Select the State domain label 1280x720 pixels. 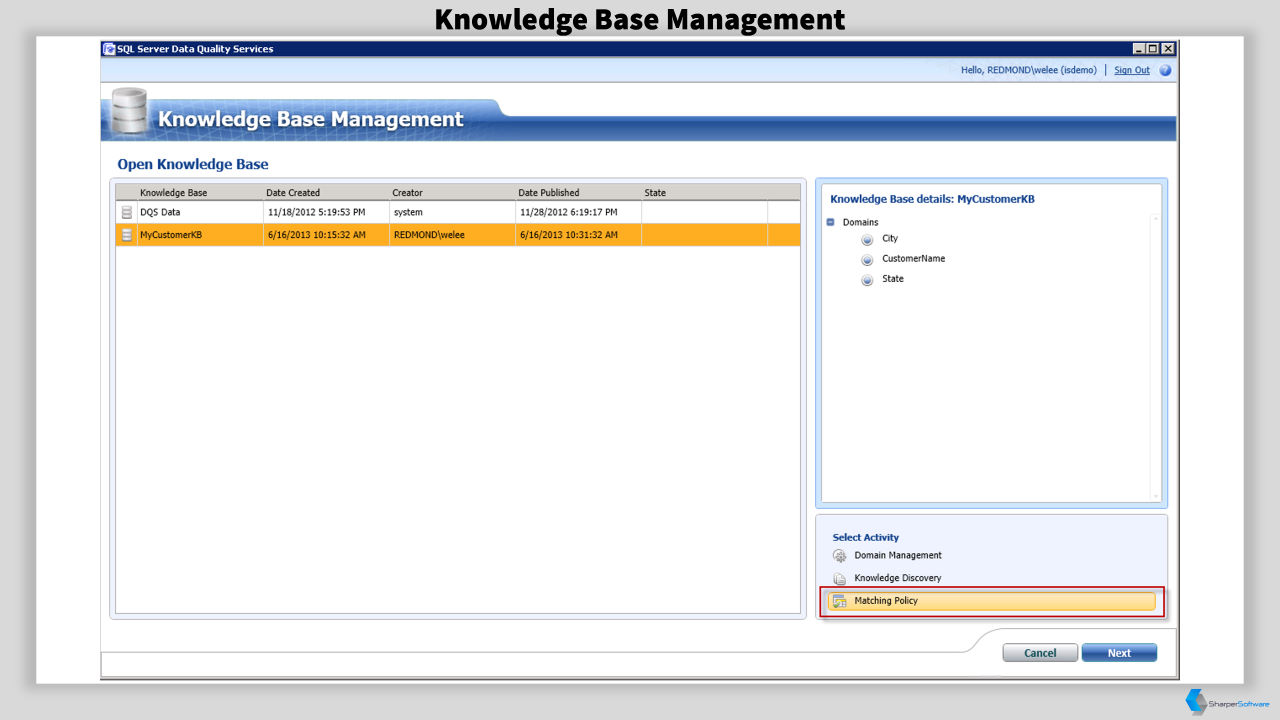(x=893, y=279)
